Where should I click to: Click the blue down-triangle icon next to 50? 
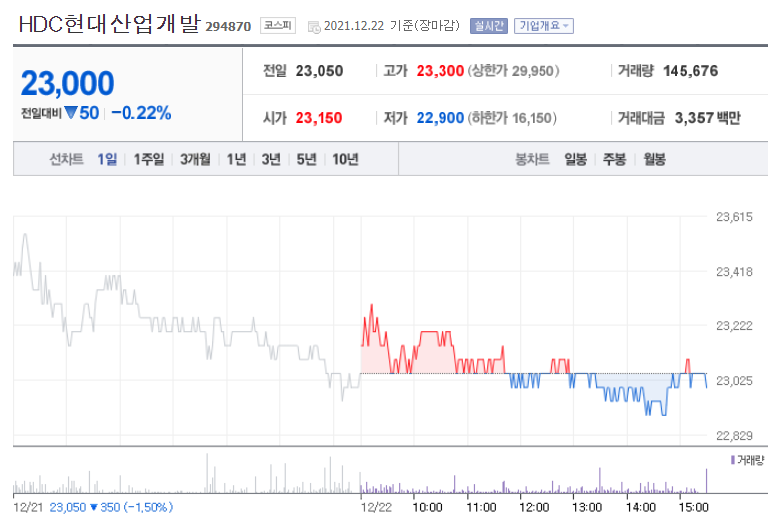[71, 113]
